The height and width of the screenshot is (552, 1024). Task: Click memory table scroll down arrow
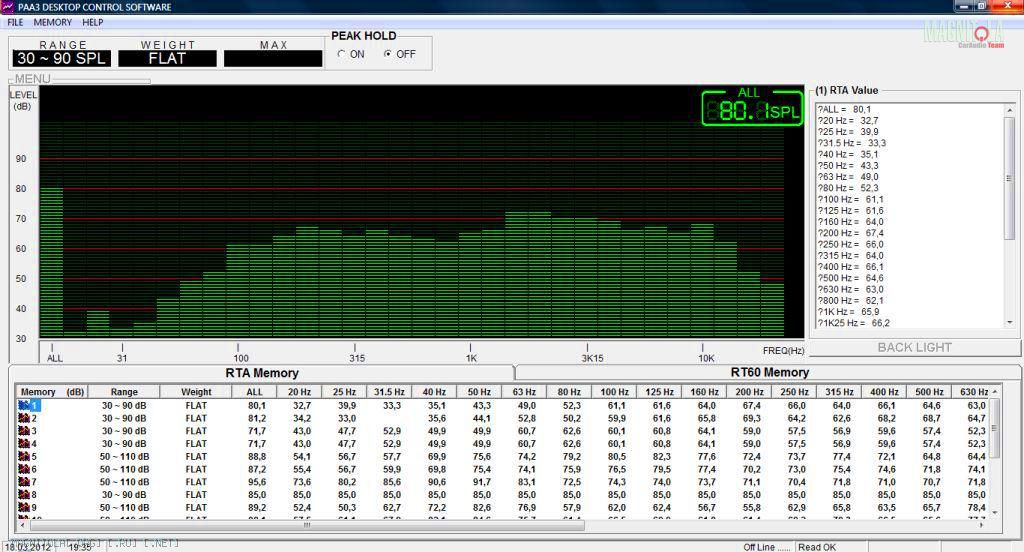[995, 513]
